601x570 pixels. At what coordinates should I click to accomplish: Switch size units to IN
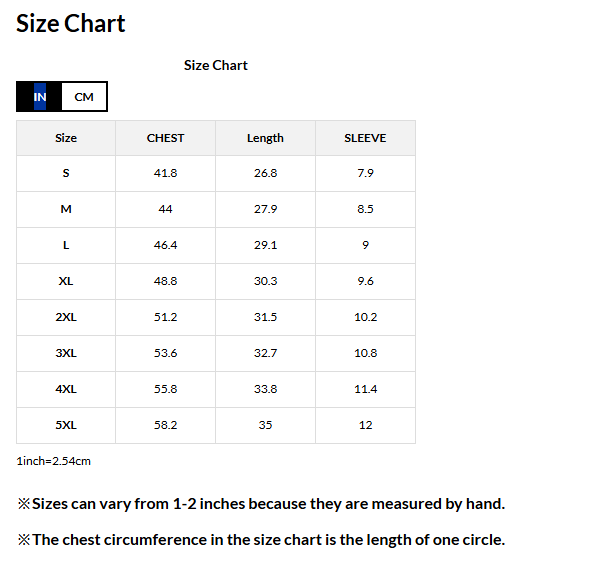click(40, 97)
